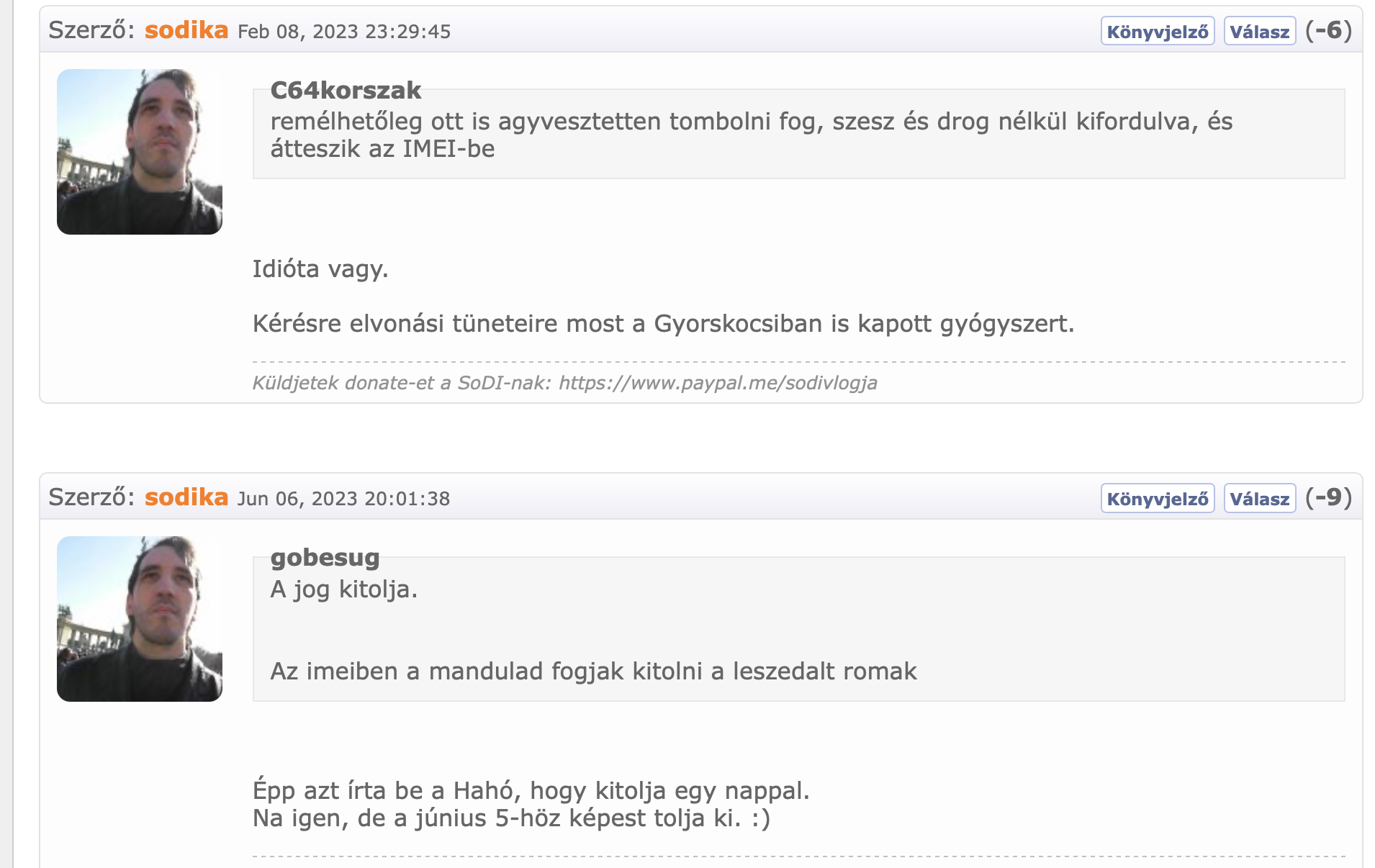Open the paypal.me/sodivlogja signature link
1375x868 pixels.
718,383
